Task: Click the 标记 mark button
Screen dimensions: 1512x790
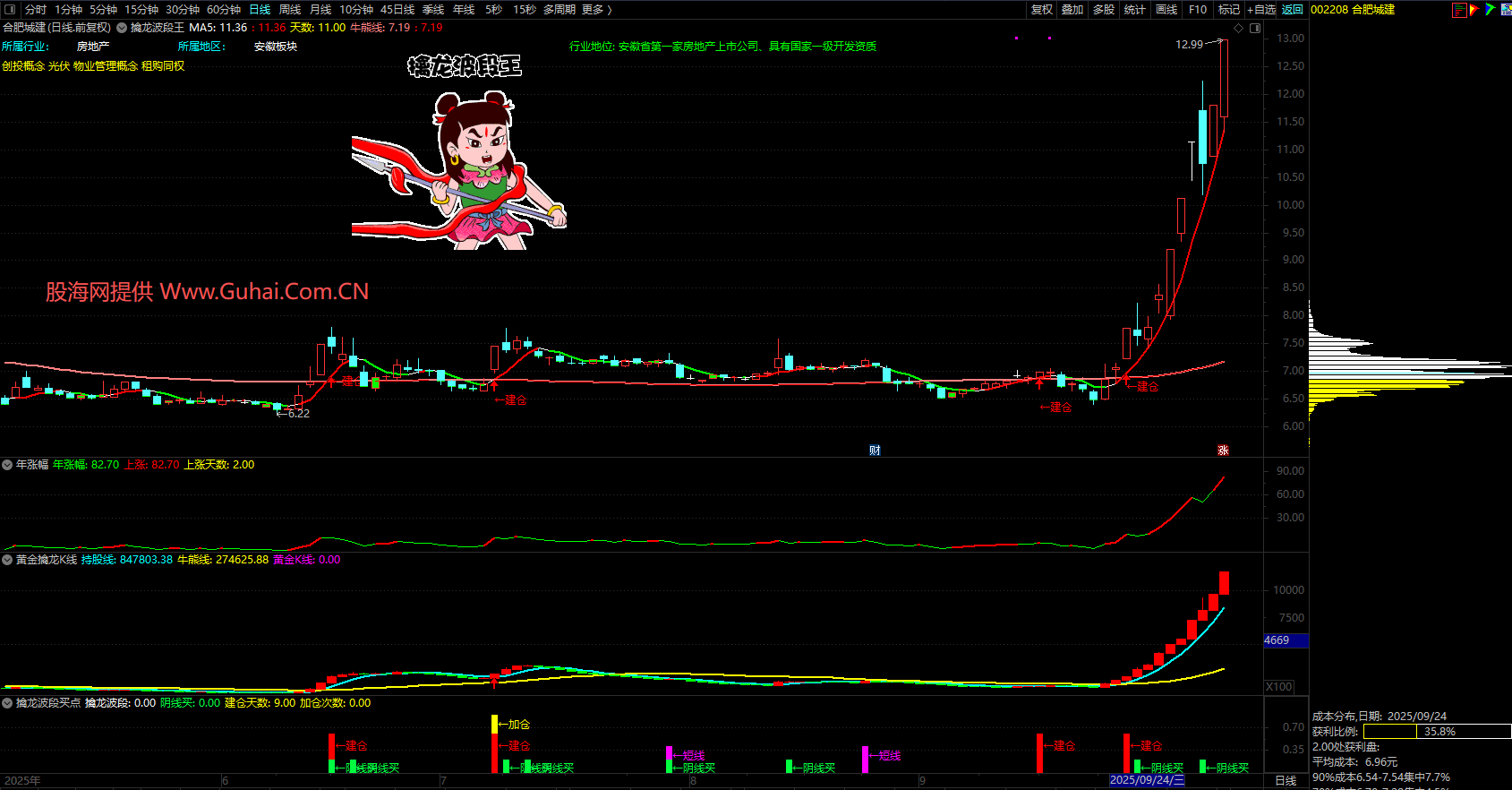Action: (x=1229, y=10)
